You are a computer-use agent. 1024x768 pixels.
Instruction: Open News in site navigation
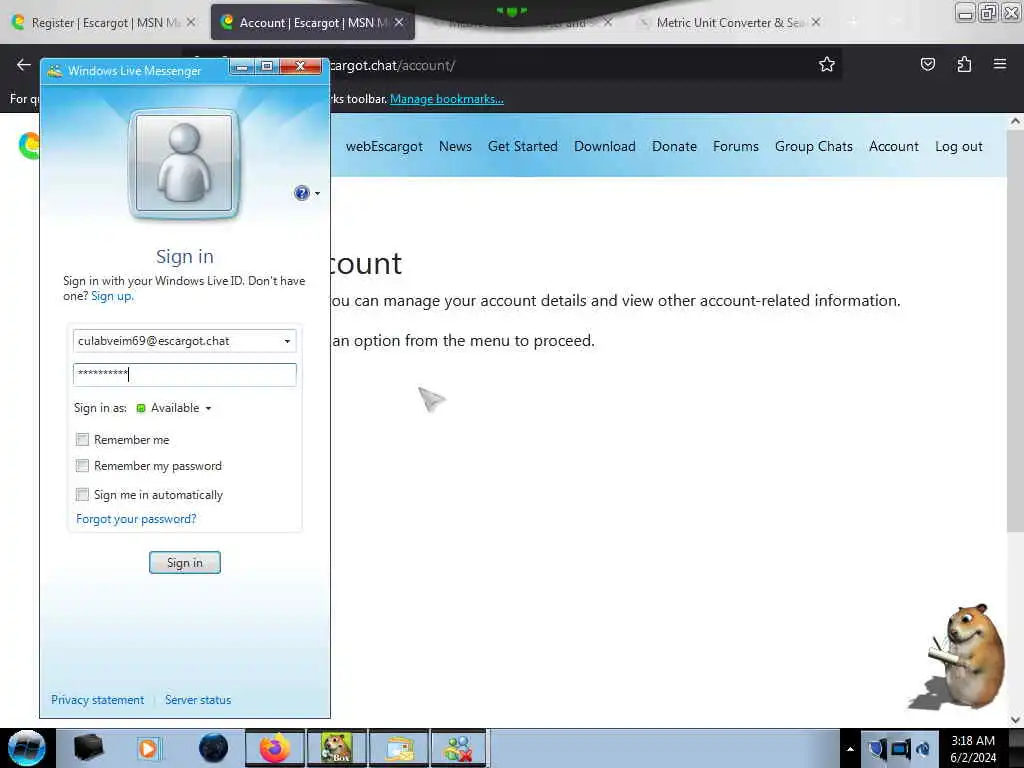[x=455, y=146]
